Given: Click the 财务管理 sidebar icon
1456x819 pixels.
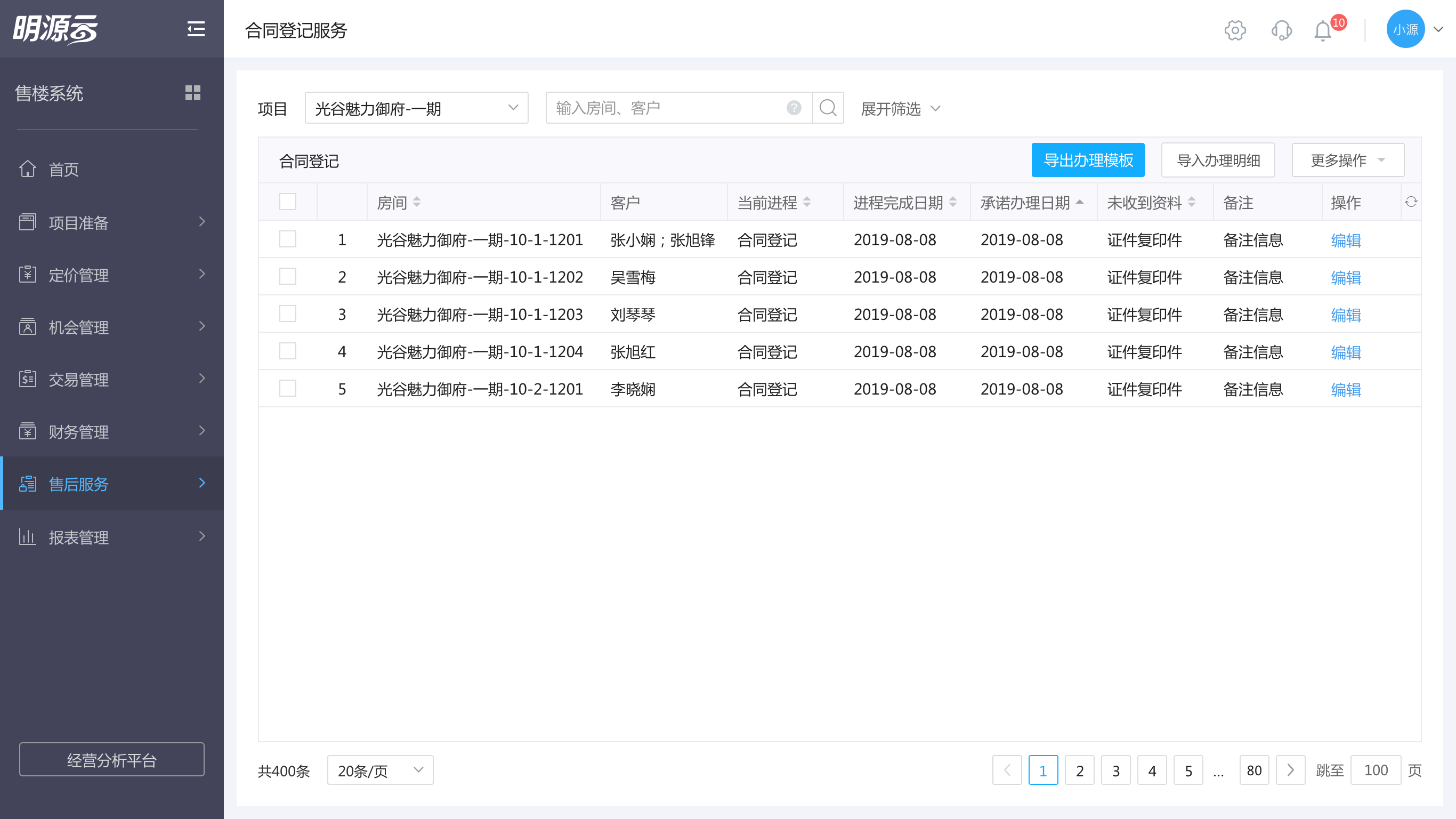Looking at the screenshot, I should pos(27,431).
